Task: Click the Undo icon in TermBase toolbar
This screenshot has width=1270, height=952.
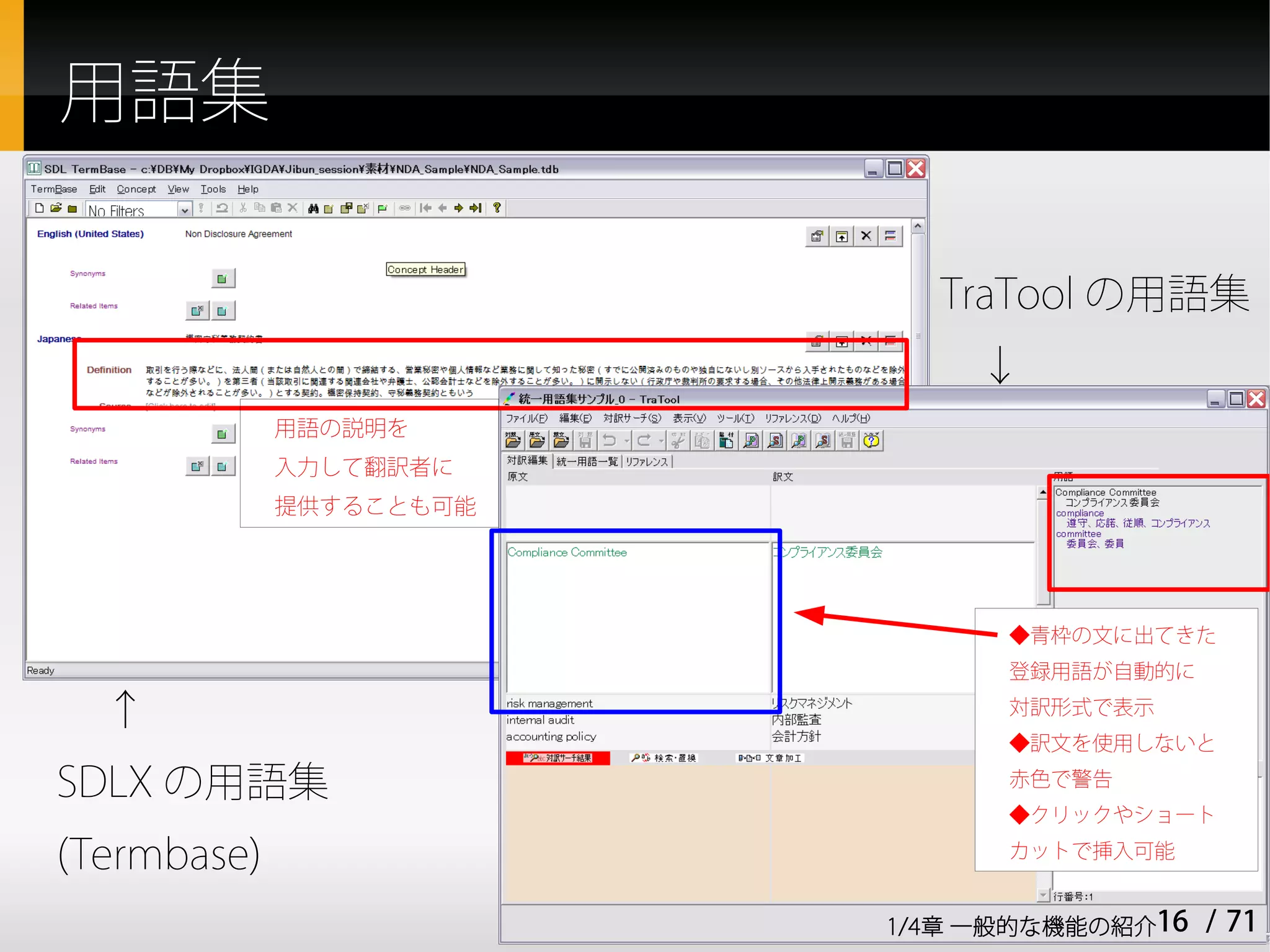Action: [x=221, y=208]
